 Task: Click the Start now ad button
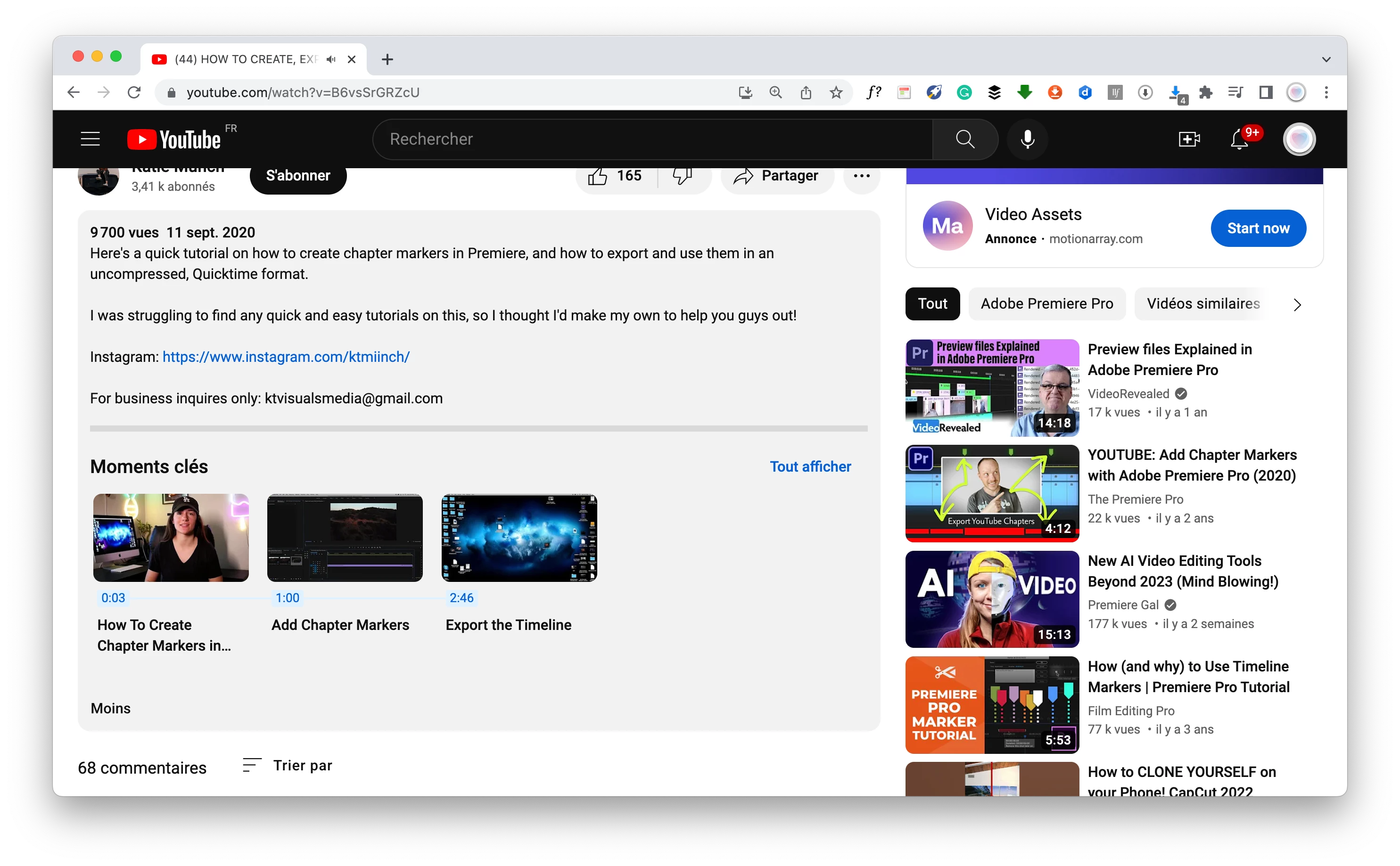1258,229
